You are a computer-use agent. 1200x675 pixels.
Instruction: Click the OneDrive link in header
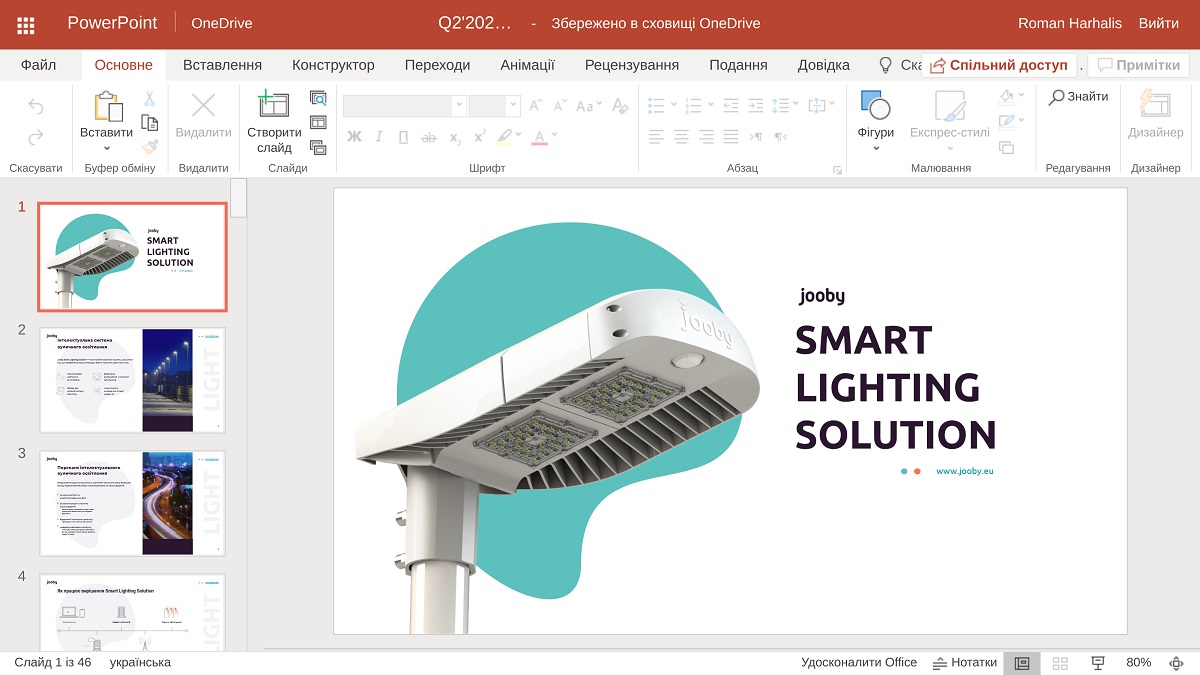tap(222, 23)
